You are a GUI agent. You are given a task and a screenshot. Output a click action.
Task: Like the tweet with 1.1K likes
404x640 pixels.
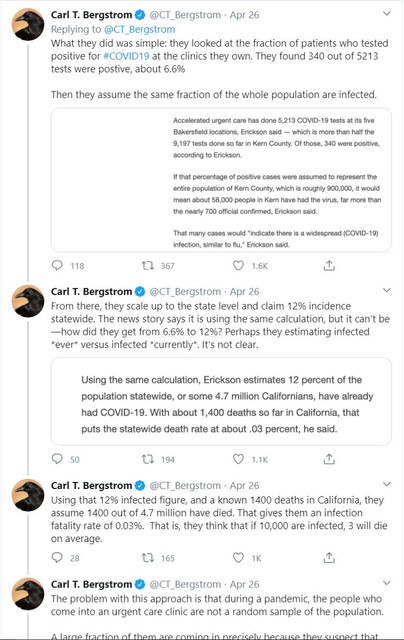tap(238, 459)
